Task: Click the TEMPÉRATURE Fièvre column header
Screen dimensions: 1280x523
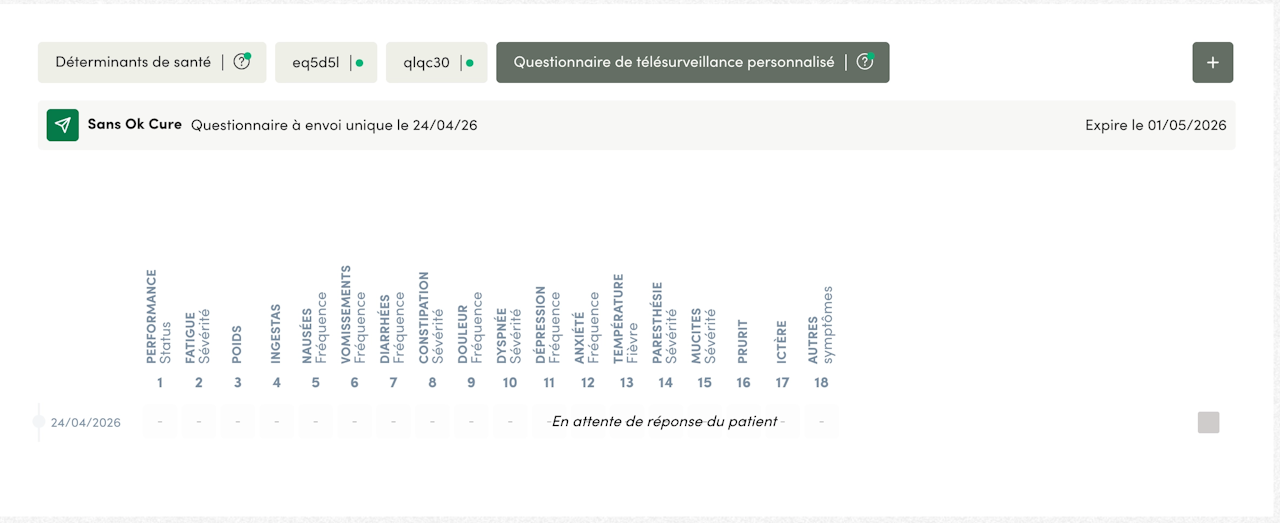Action: pyautogui.click(x=625, y=318)
